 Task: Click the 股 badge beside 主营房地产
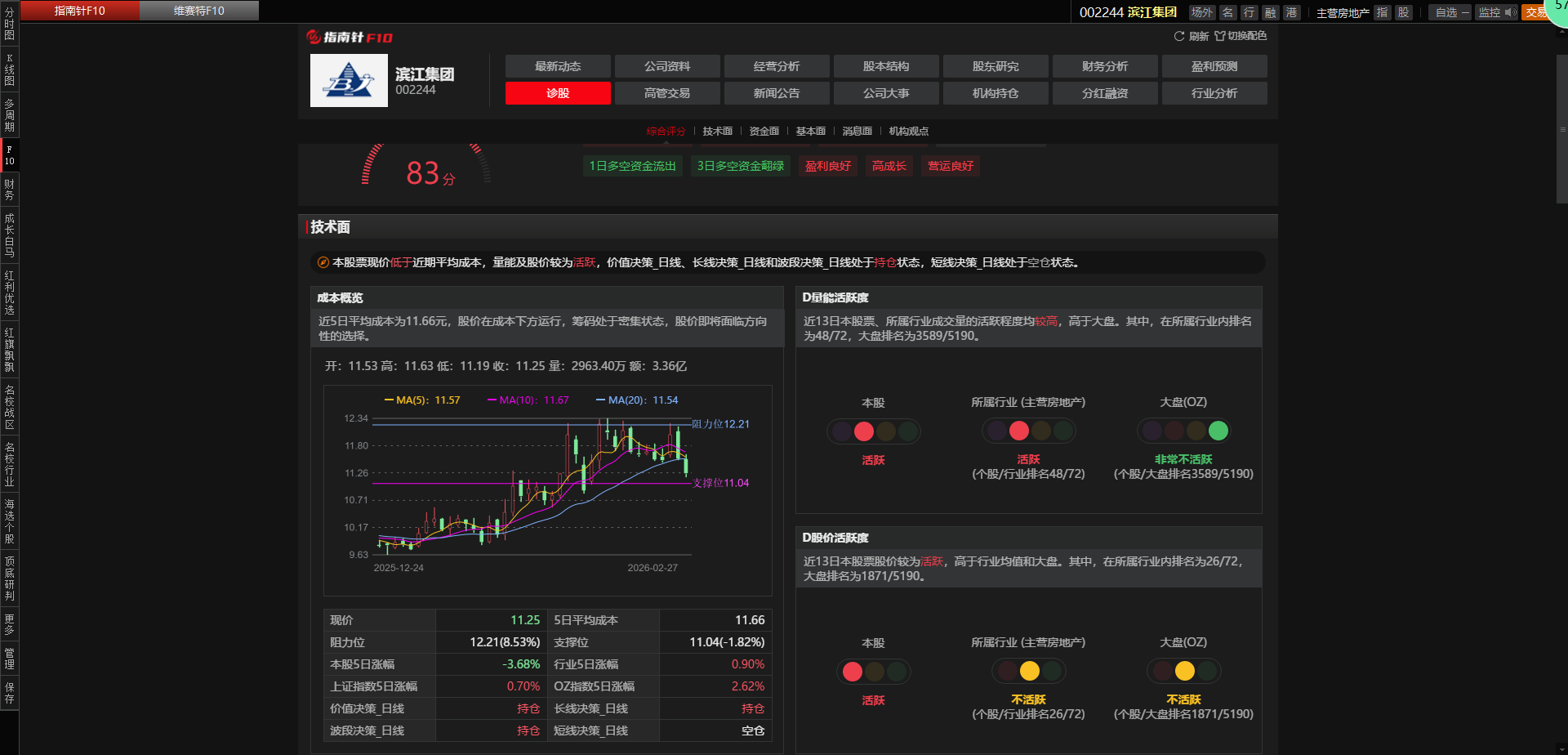point(1404,12)
